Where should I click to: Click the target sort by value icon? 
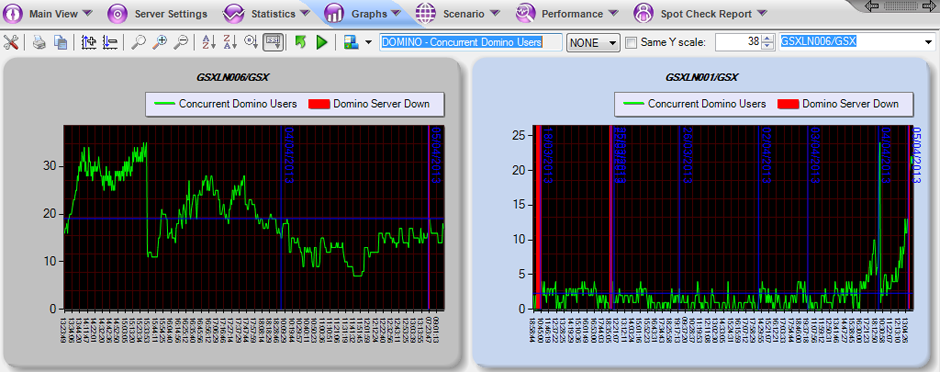click(251, 42)
